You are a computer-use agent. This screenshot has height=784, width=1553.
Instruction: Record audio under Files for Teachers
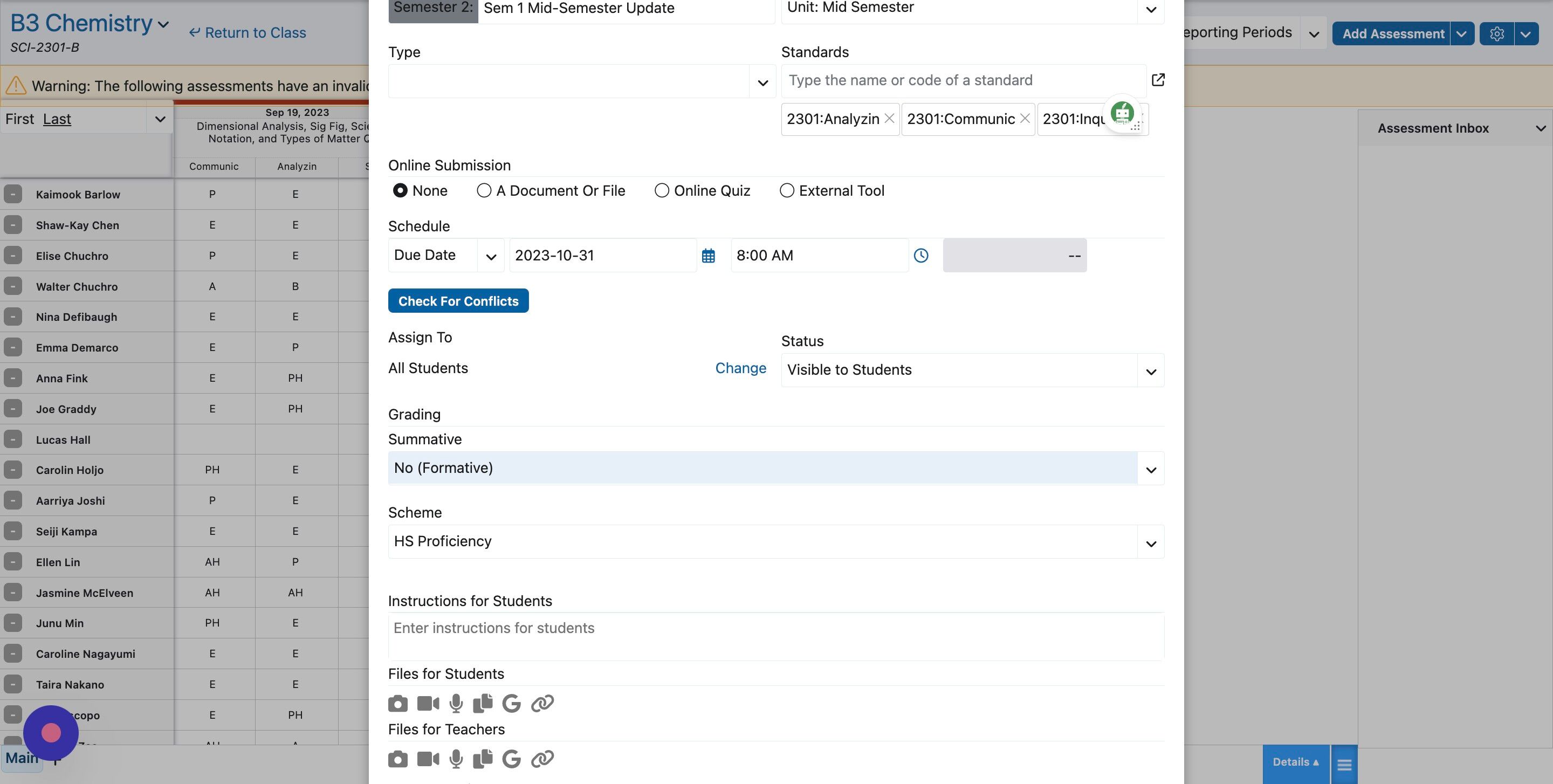(x=456, y=759)
